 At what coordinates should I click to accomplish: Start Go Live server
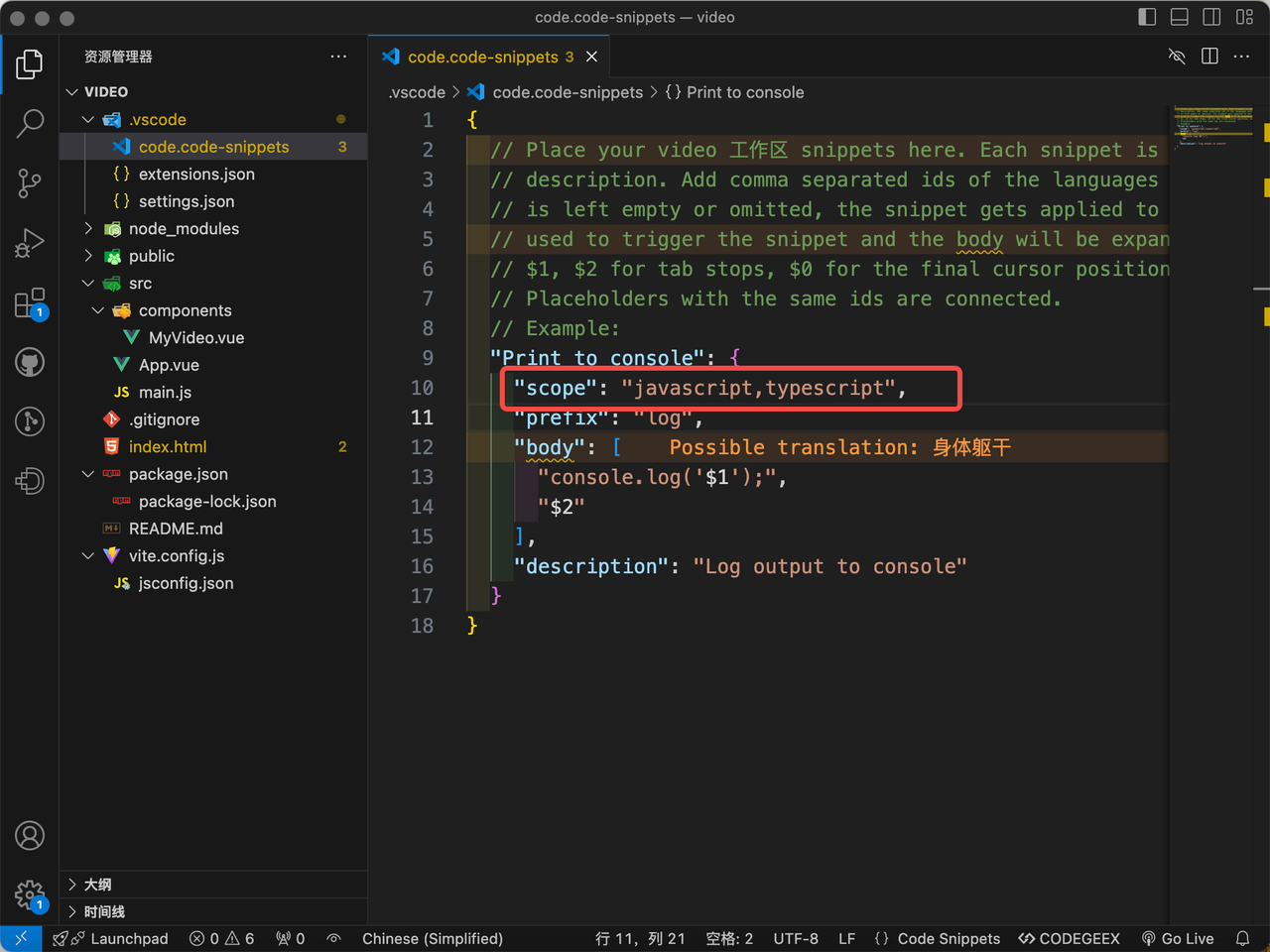coord(1178,938)
